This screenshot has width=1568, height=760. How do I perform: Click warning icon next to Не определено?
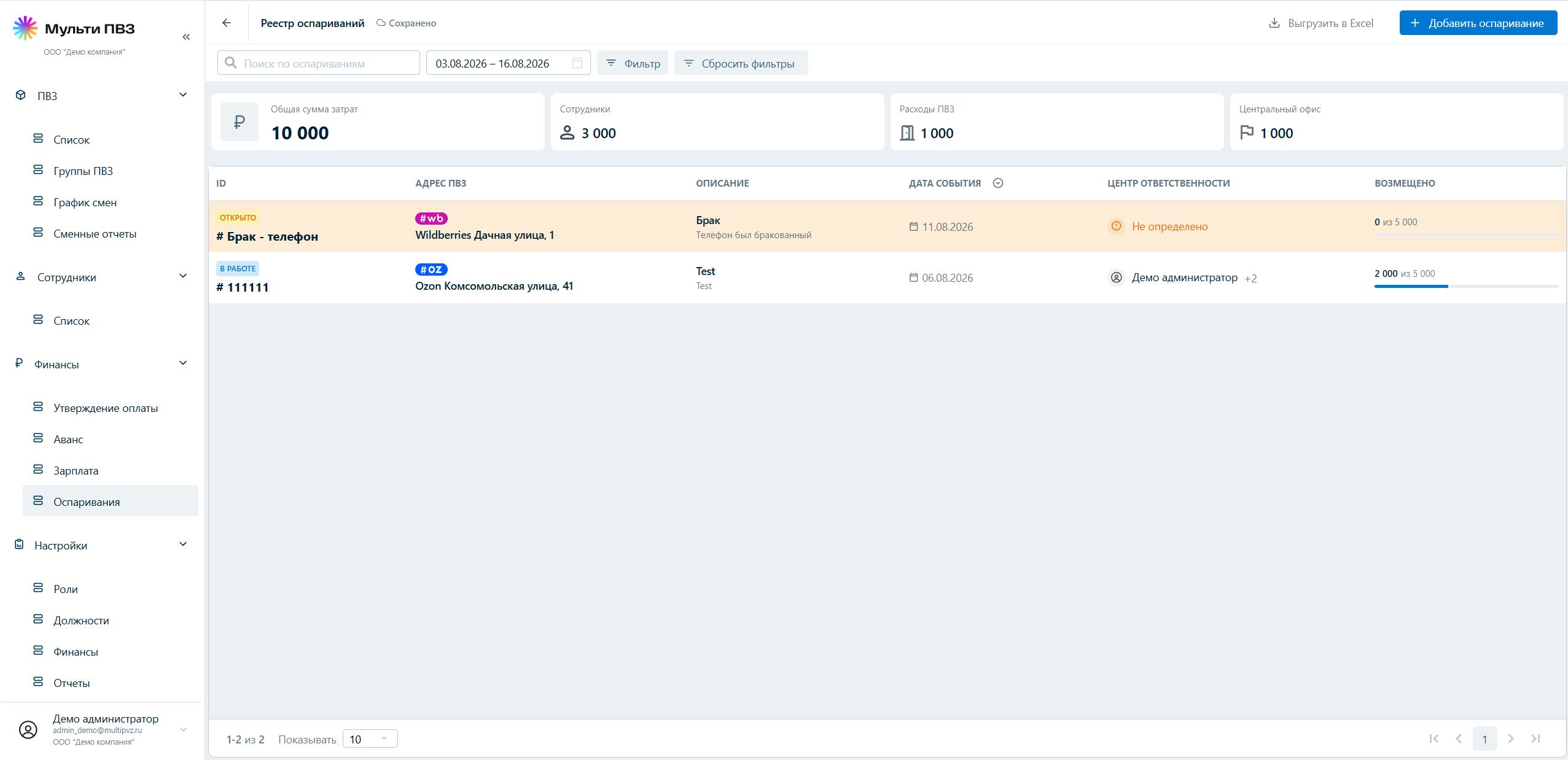tap(1117, 226)
